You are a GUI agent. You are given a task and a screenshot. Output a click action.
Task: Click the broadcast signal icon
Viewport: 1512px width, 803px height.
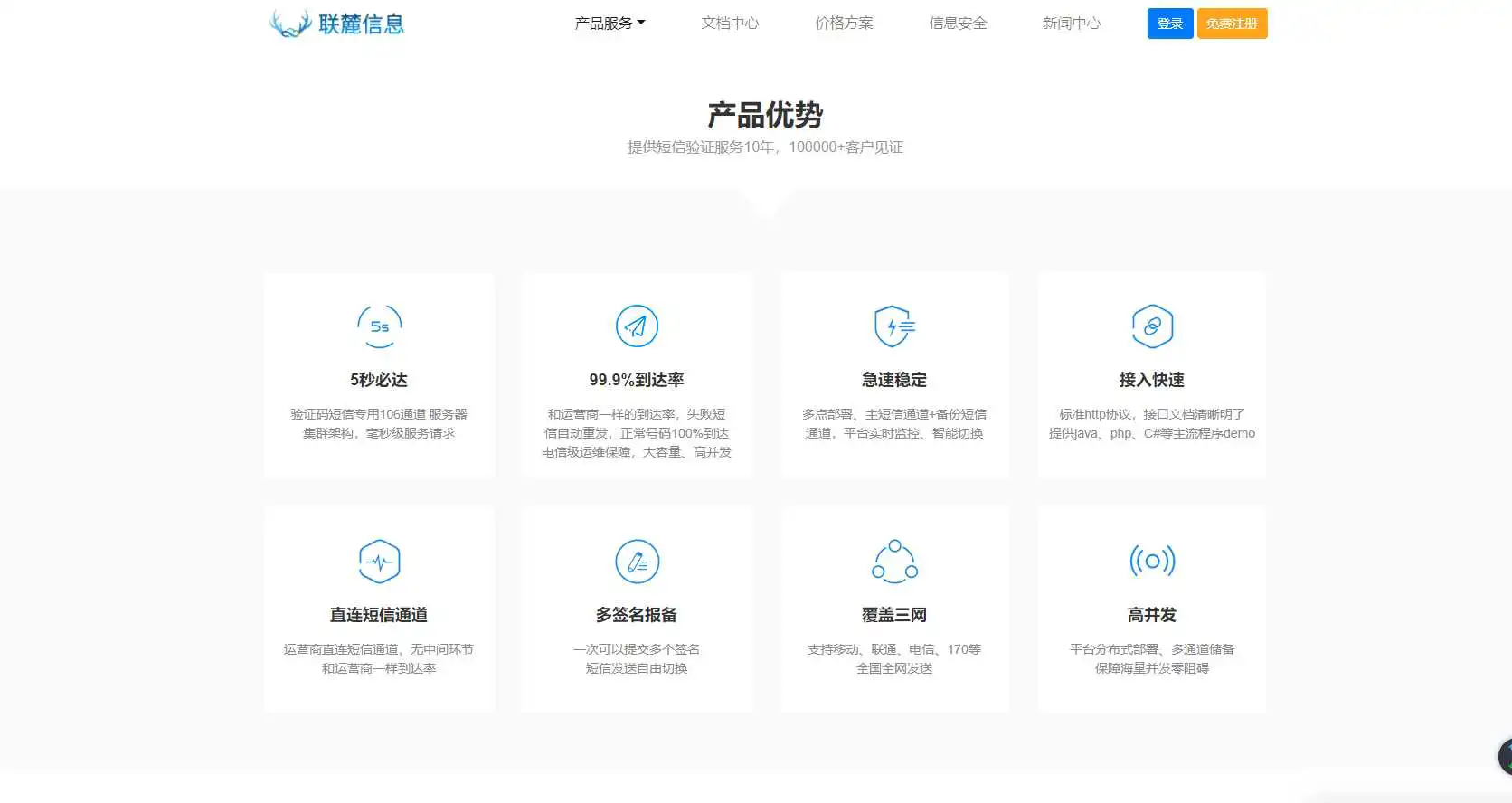click(x=1152, y=562)
